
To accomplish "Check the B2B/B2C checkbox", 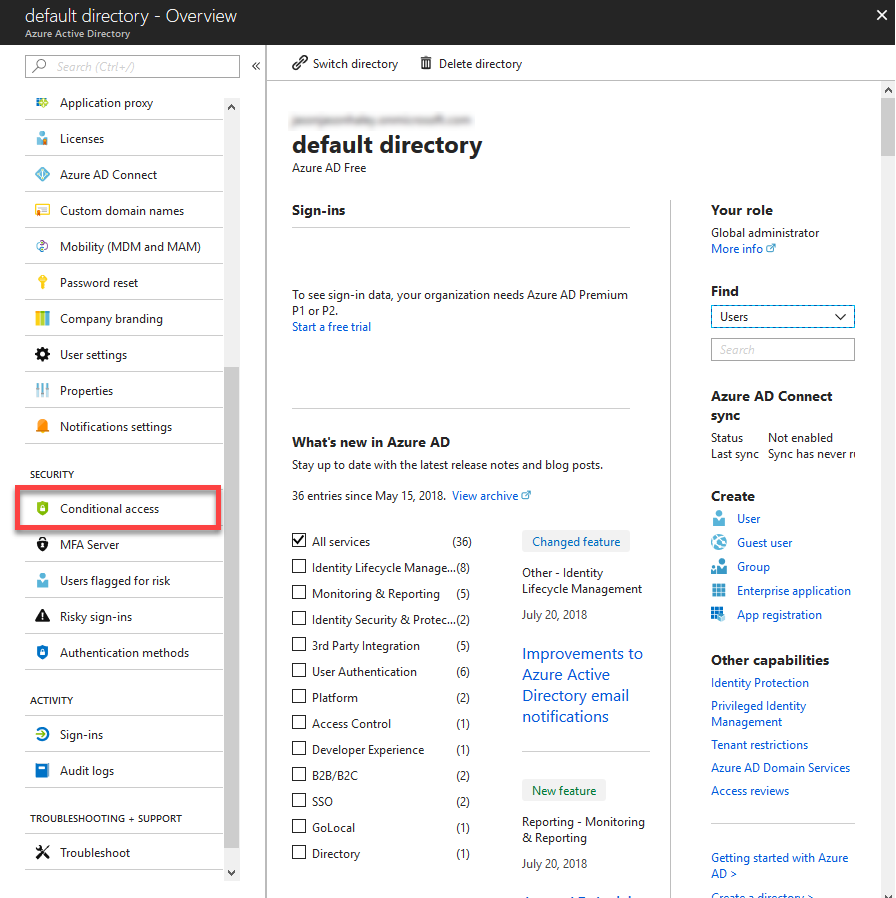I will point(298,774).
